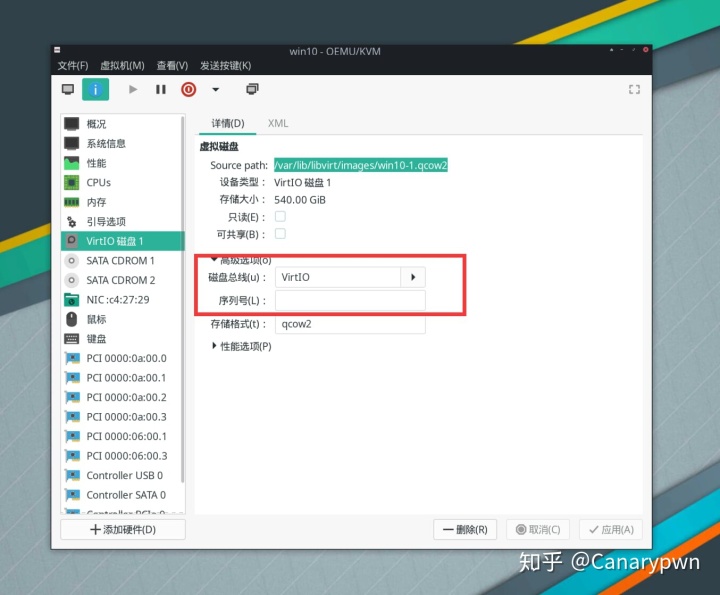Open the 文件(F) menu
720x595 pixels.
(x=73, y=66)
